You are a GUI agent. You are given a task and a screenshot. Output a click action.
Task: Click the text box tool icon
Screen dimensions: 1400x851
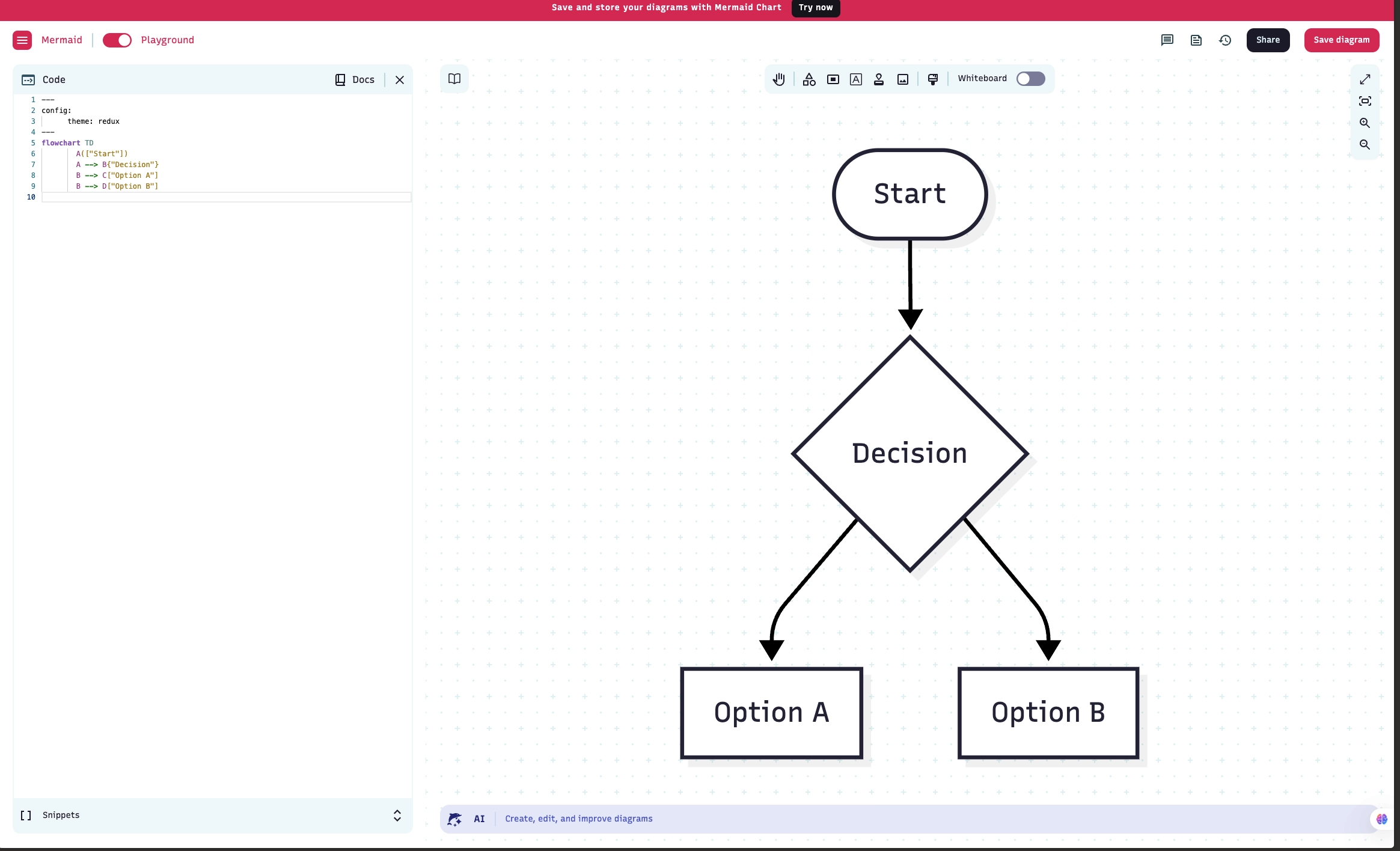point(856,79)
